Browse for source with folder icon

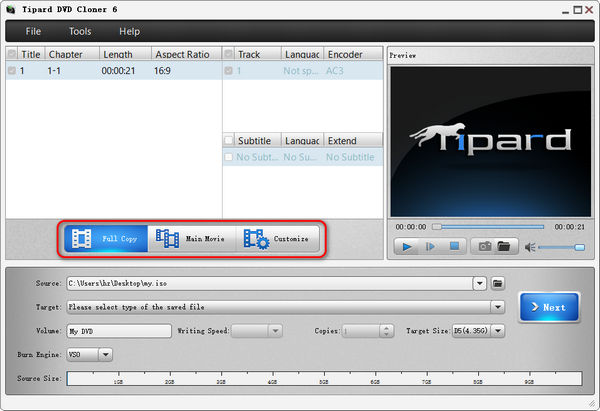click(497, 284)
